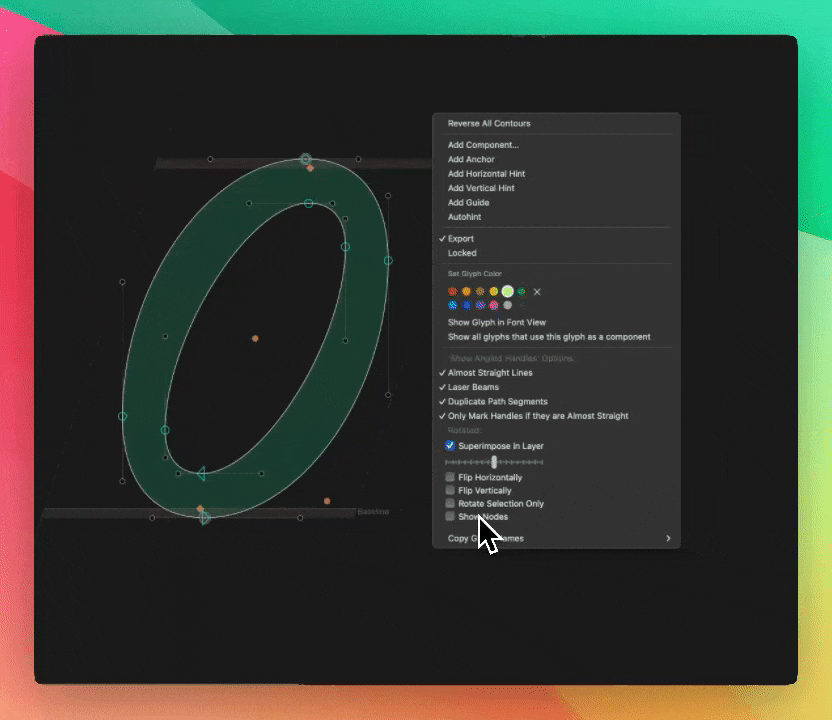Enable Flip Vertically option
832x720 pixels.
click(x=450, y=491)
